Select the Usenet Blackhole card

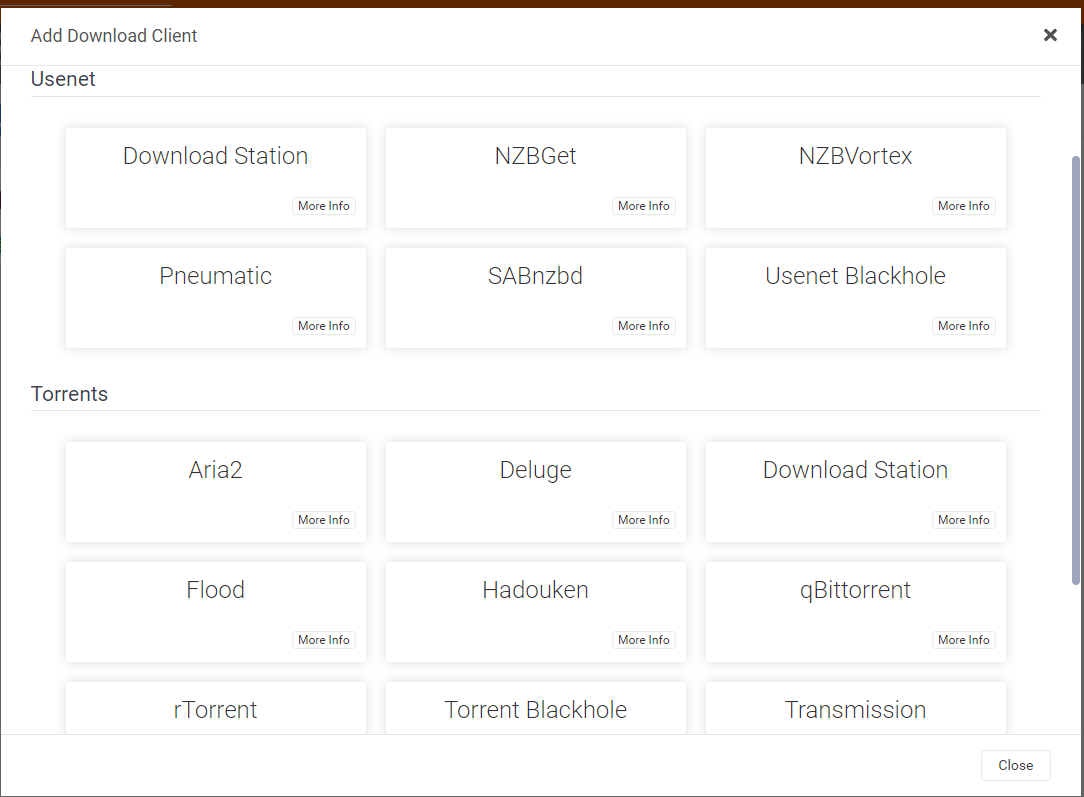(x=856, y=298)
